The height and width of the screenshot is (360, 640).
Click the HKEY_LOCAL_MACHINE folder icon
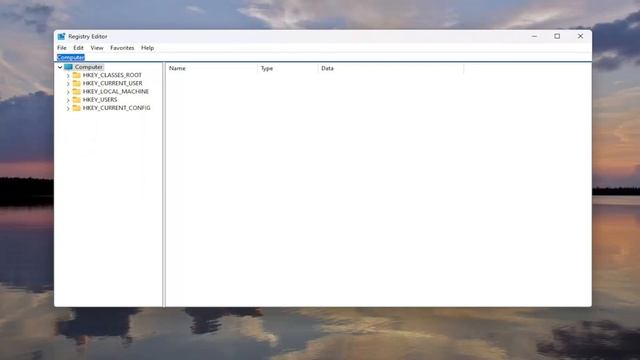tap(76, 91)
